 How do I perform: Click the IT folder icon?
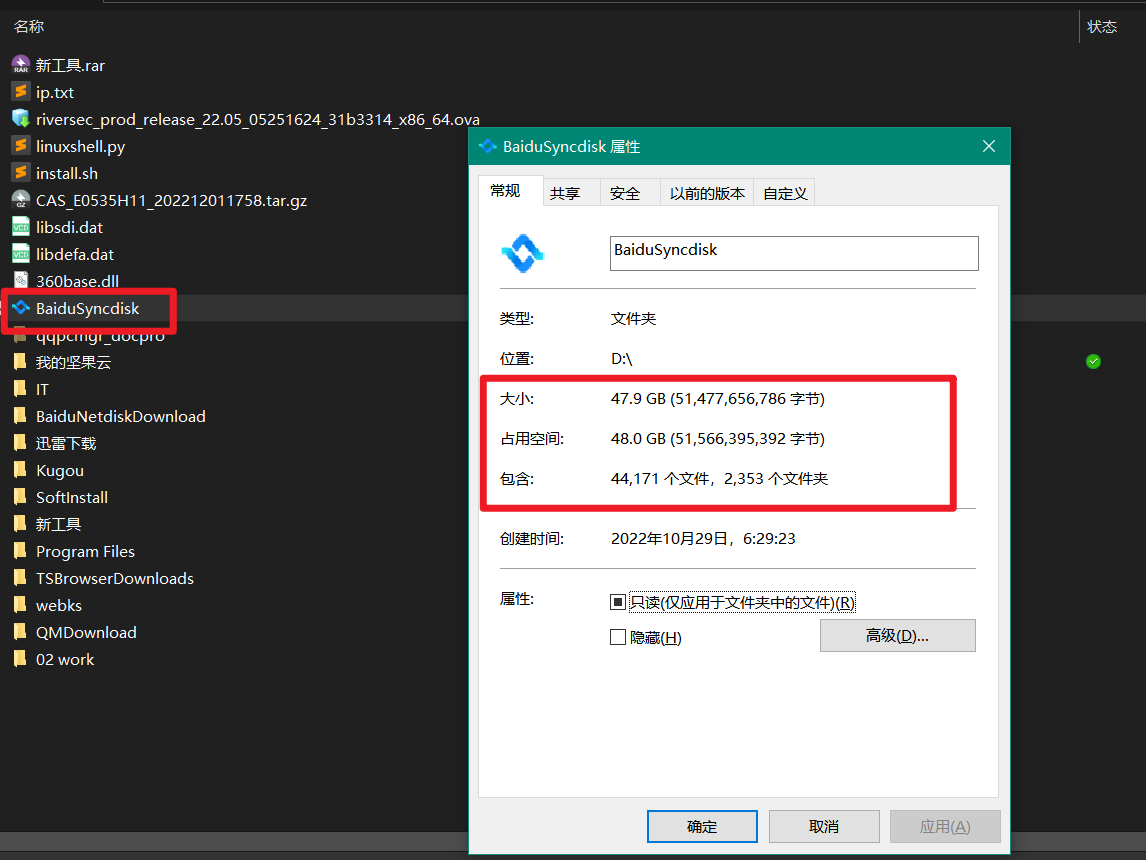20,389
